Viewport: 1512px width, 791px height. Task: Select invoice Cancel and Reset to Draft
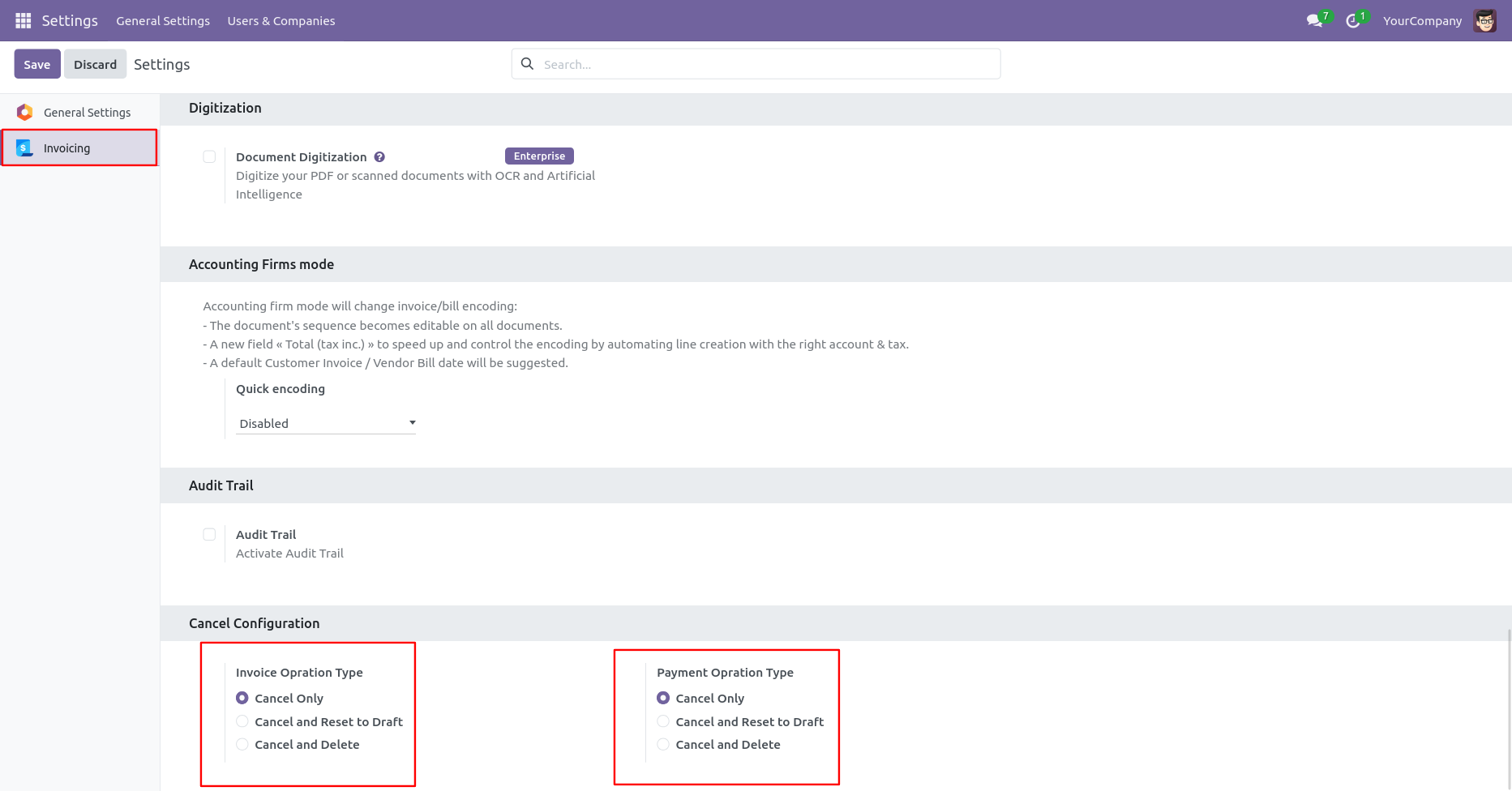242,721
